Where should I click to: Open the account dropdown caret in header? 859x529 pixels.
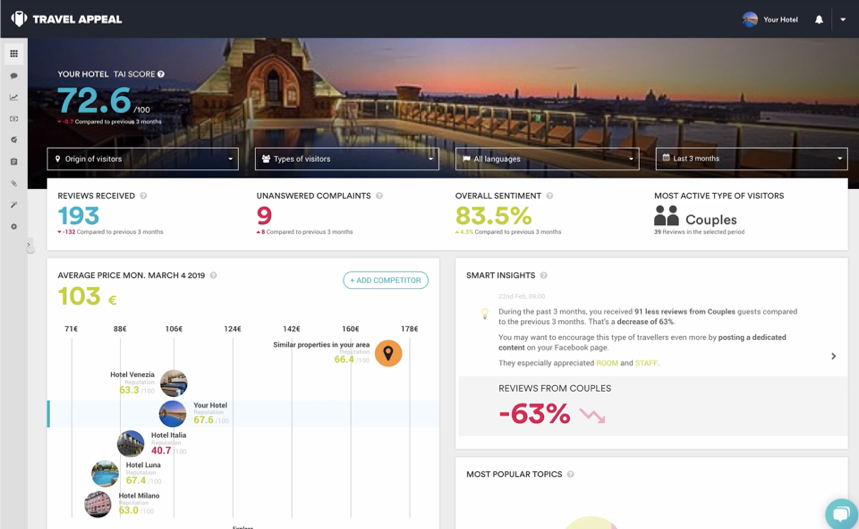tap(843, 20)
